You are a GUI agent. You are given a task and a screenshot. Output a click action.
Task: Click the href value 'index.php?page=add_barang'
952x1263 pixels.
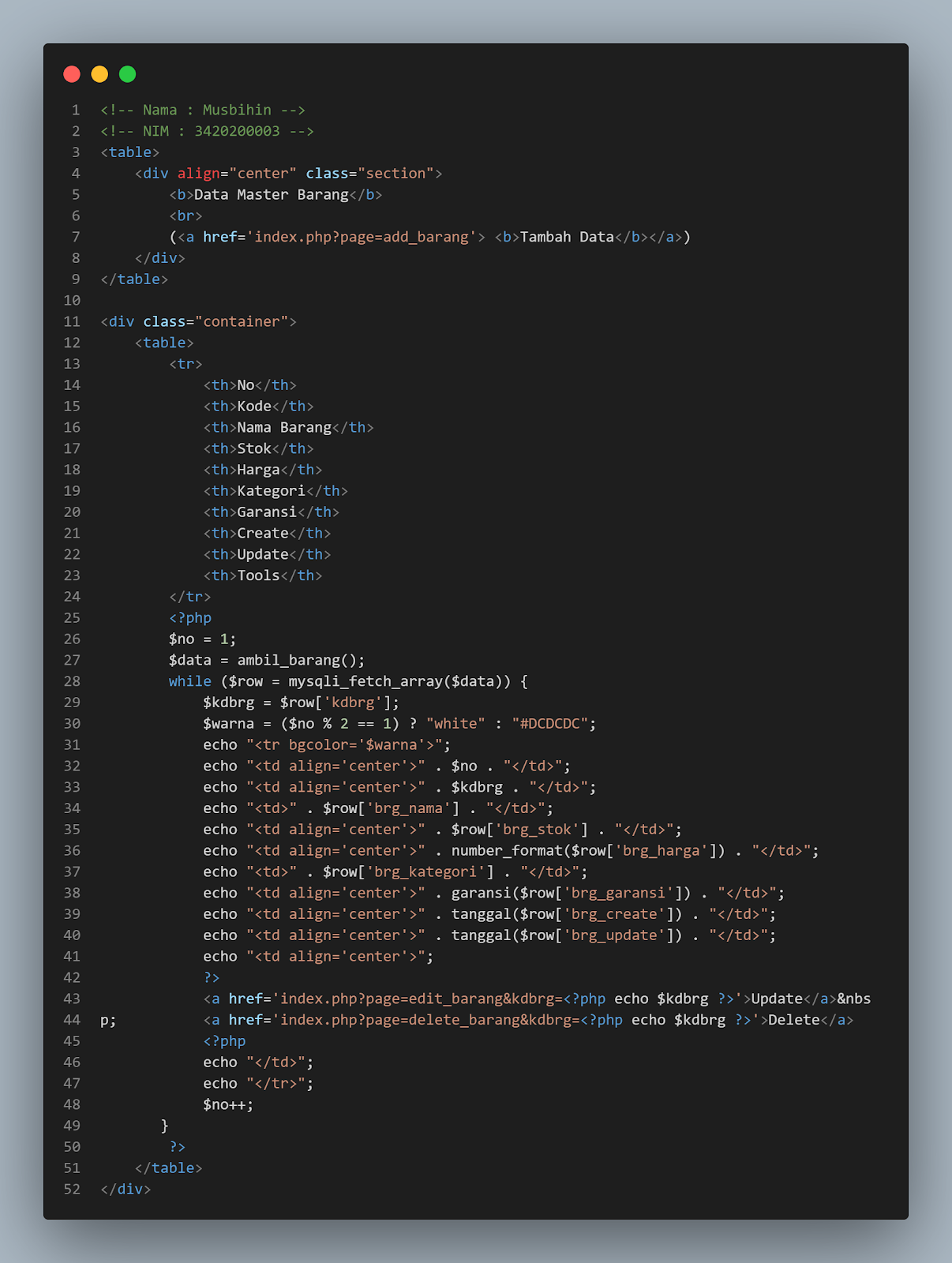pos(362,237)
